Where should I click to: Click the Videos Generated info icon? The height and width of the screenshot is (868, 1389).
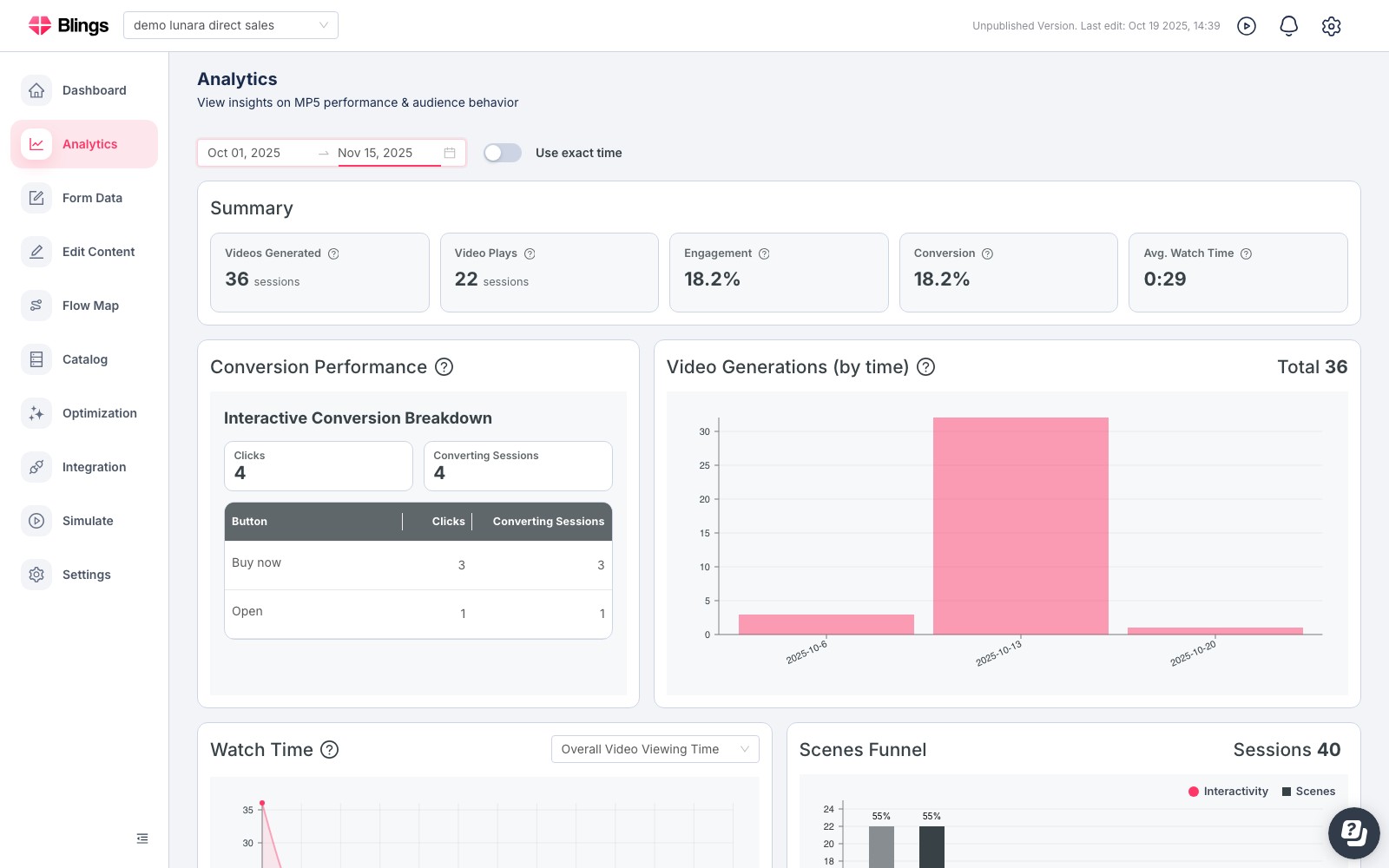pos(333,254)
